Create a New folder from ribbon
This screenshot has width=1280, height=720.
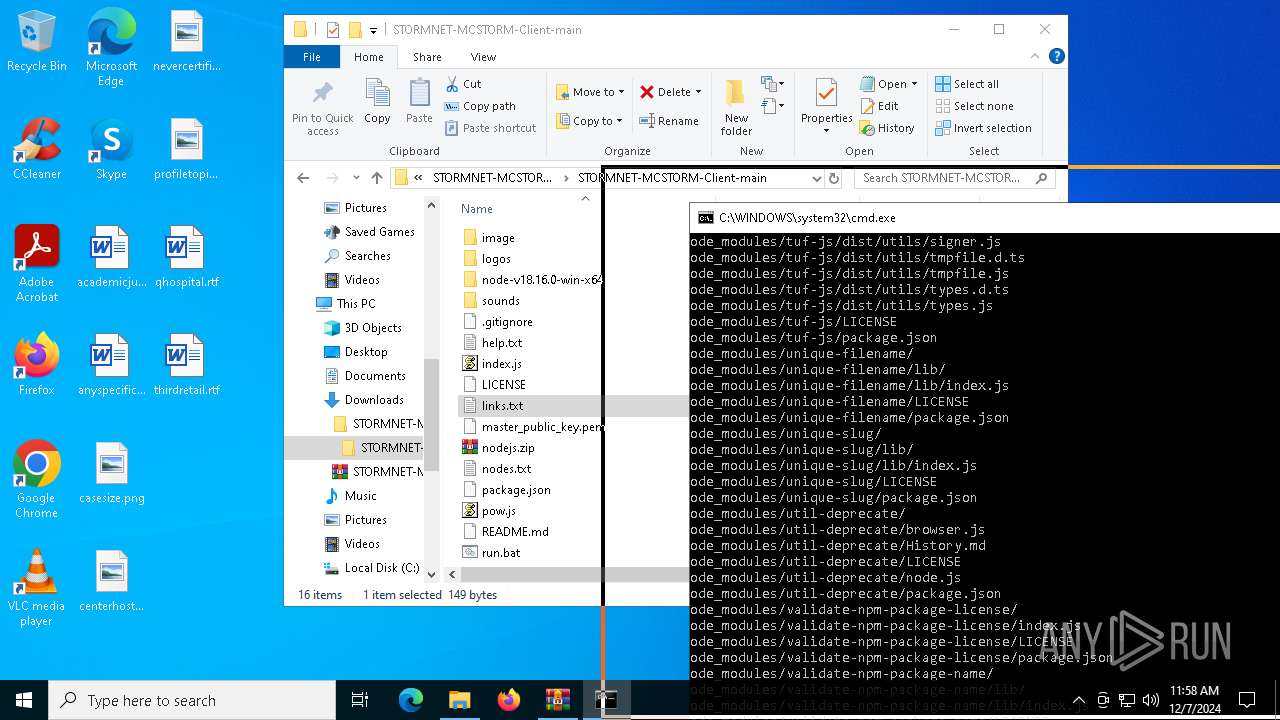tap(736, 108)
